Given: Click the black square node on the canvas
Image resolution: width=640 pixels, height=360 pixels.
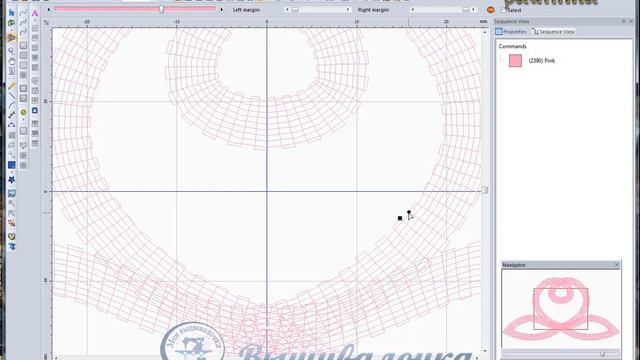Looking at the screenshot, I should click(400, 218).
